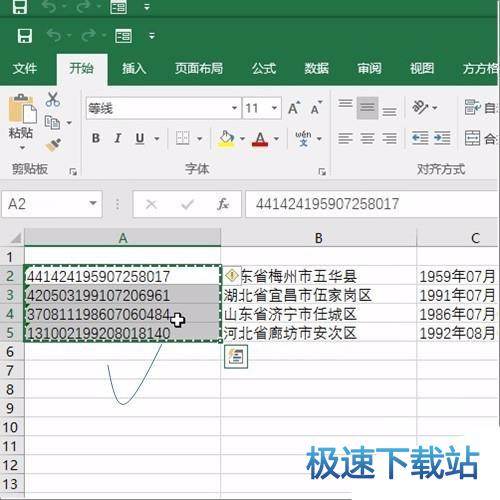This screenshot has height=500, width=500.
Task: Toggle Italic formatting
Action: pos(117,138)
